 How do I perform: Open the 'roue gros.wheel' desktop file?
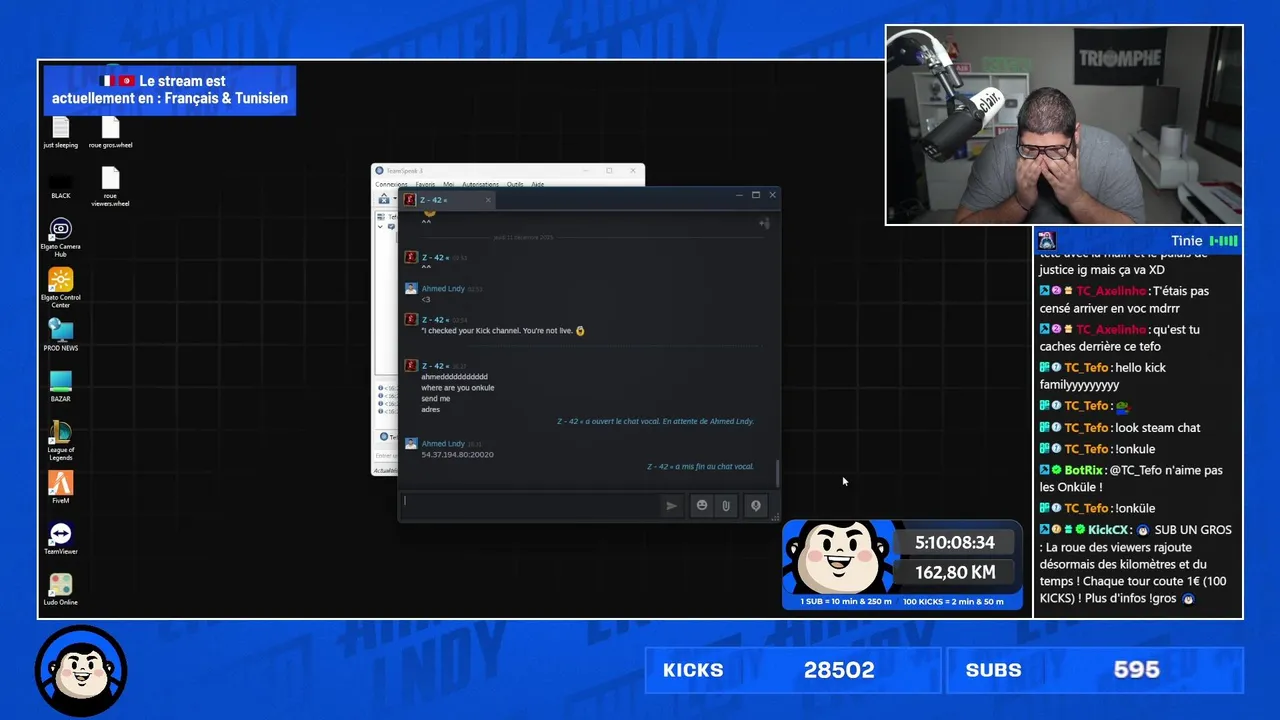(110, 132)
